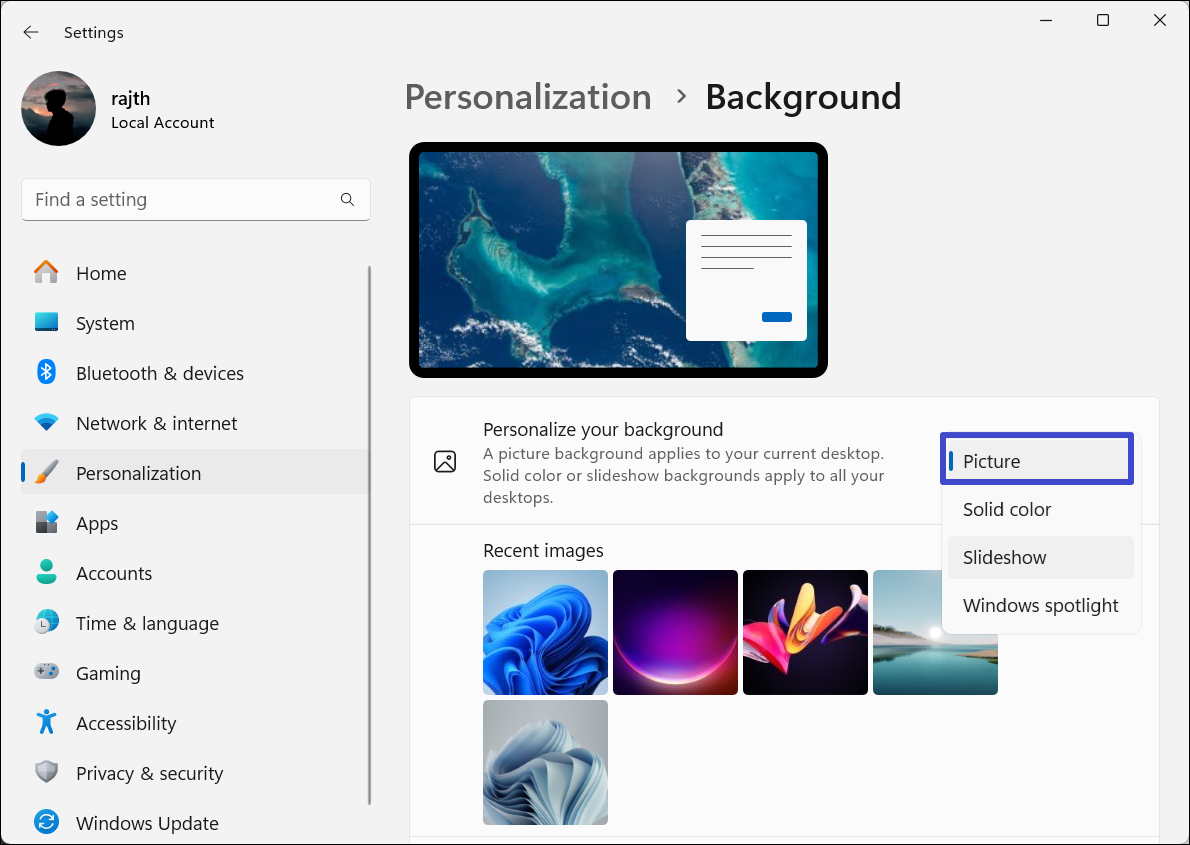
Task: Click the Home icon in sidebar
Action: [46, 273]
